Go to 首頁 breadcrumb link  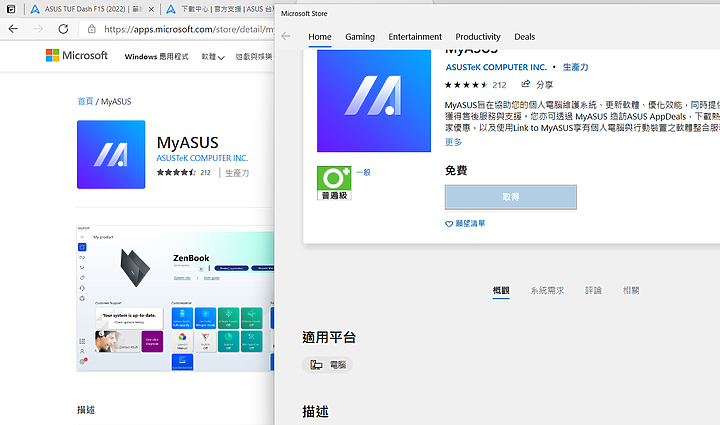point(85,101)
